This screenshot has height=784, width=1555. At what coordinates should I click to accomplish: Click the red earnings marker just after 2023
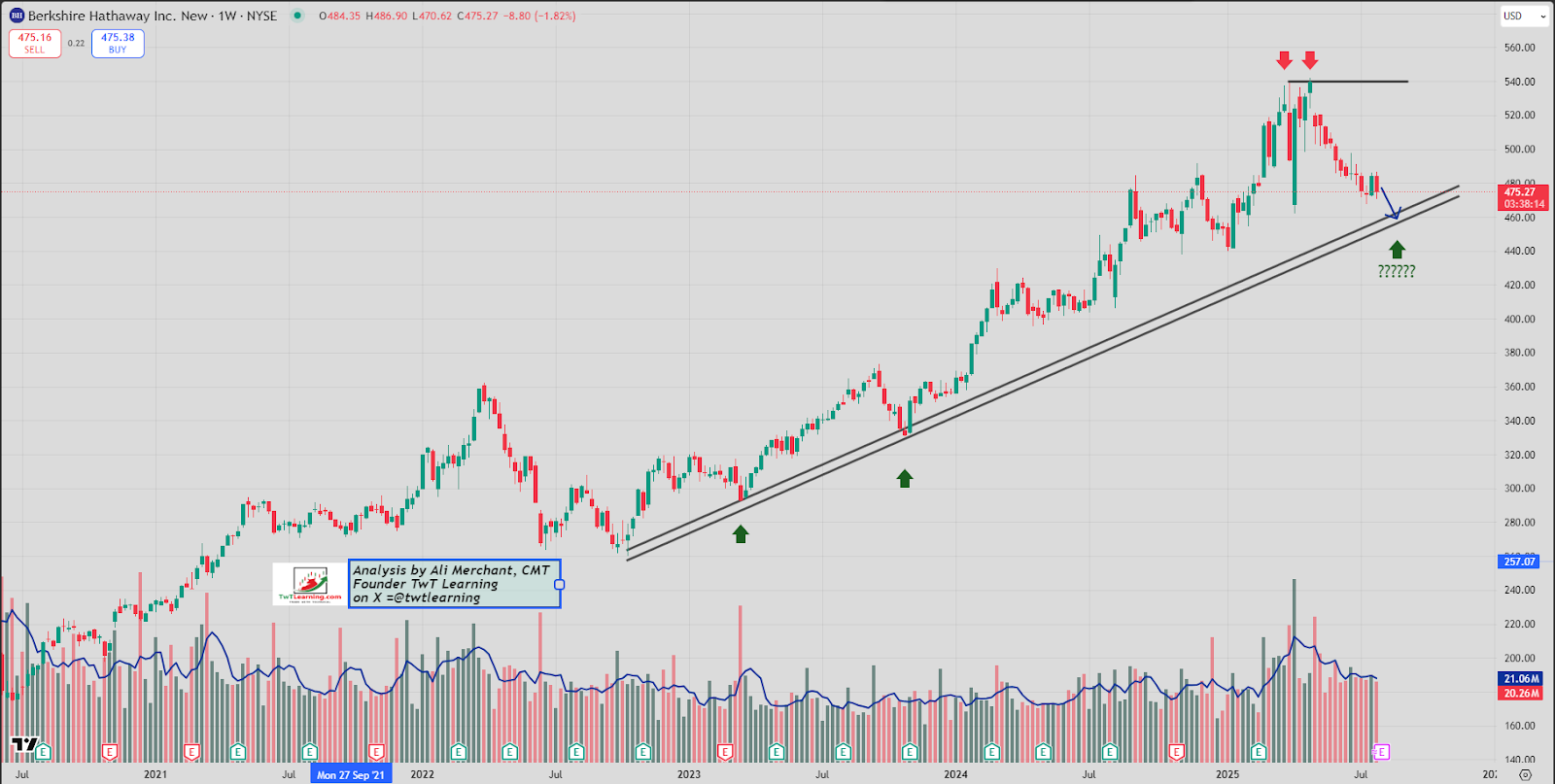724,752
